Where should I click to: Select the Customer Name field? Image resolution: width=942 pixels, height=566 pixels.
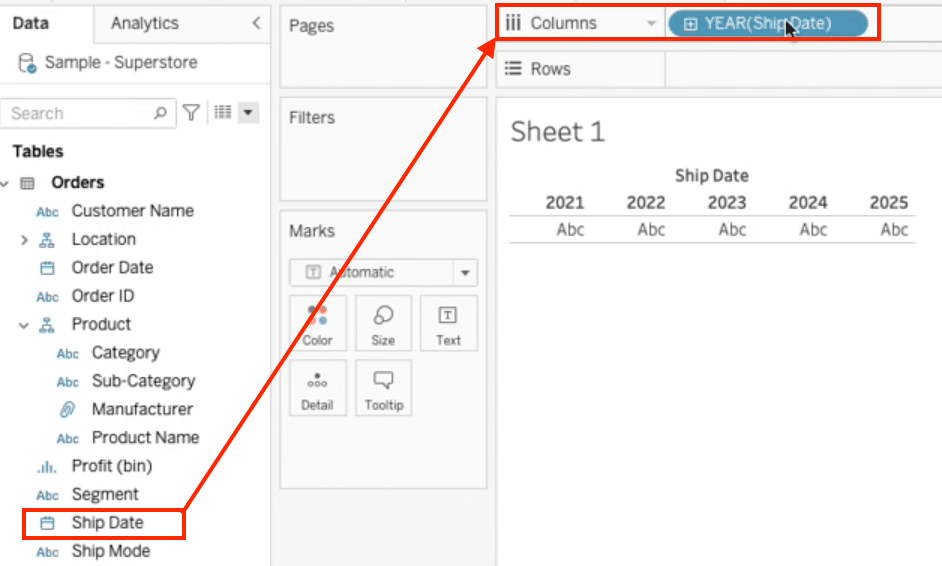click(132, 211)
